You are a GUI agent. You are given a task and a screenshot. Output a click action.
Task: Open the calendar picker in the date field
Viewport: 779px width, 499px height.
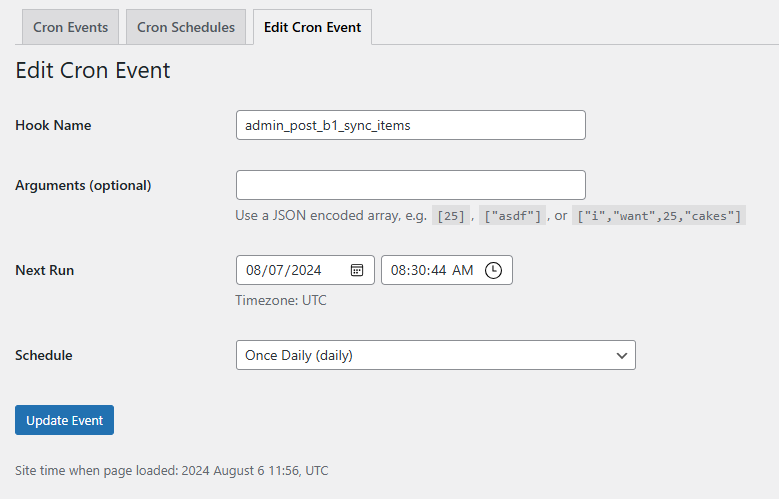(x=357, y=270)
